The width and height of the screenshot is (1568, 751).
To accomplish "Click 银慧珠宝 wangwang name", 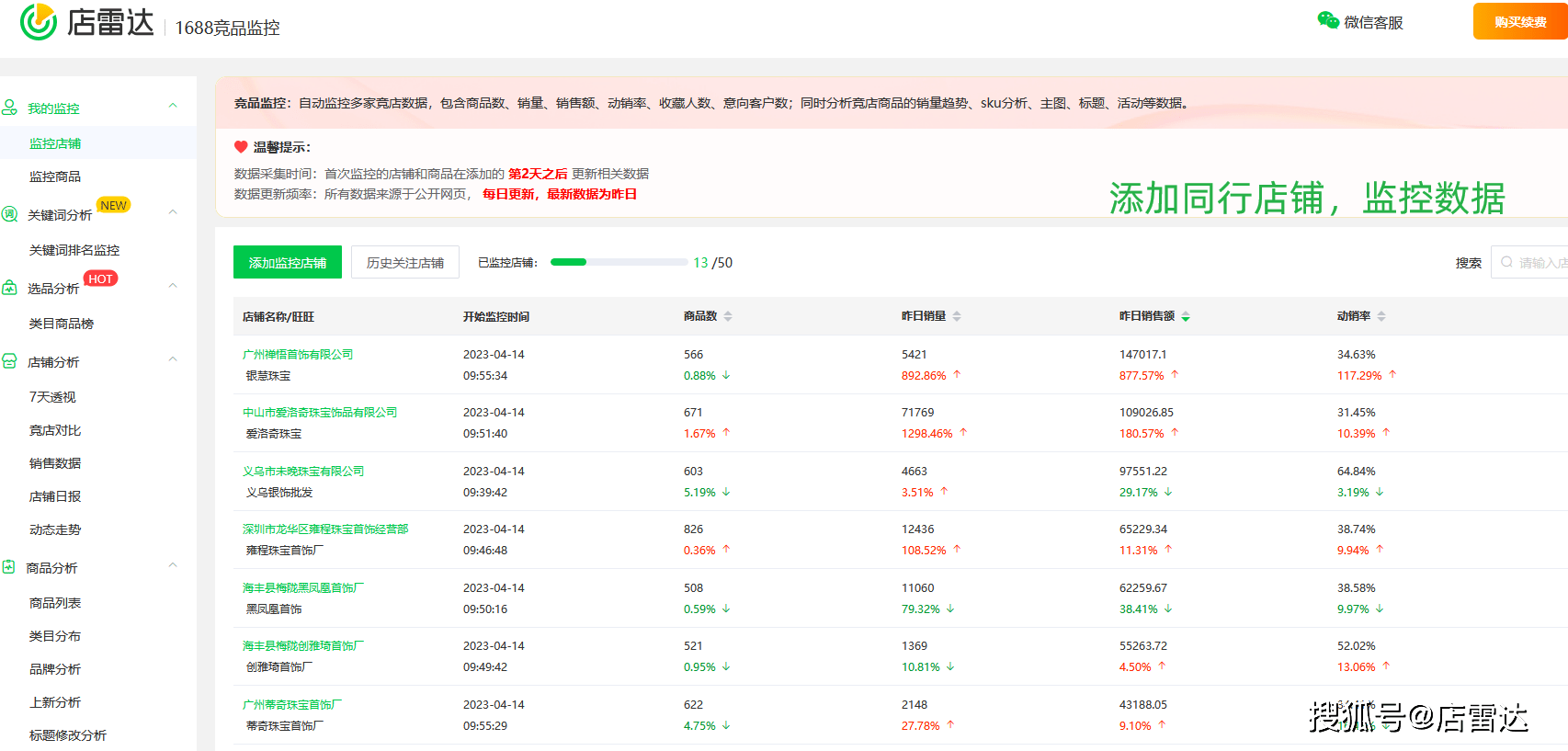I will click(x=268, y=375).
